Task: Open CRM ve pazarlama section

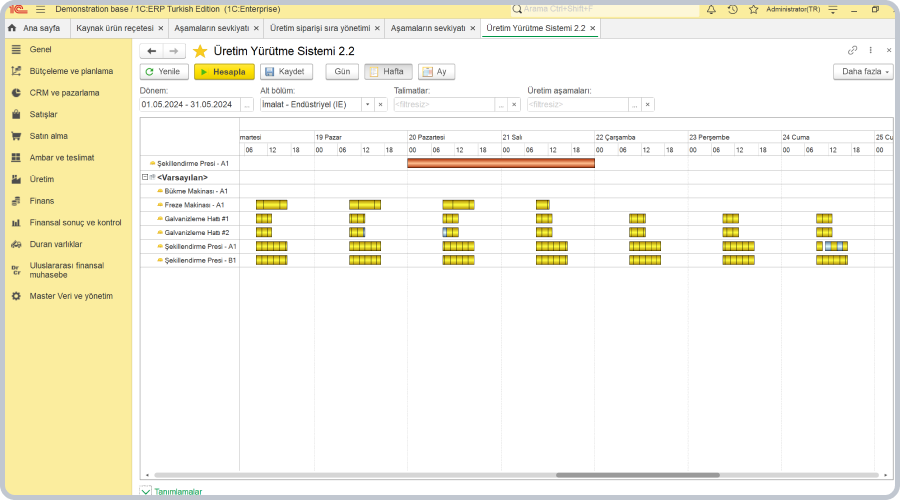Action: (x=64, y=92)
